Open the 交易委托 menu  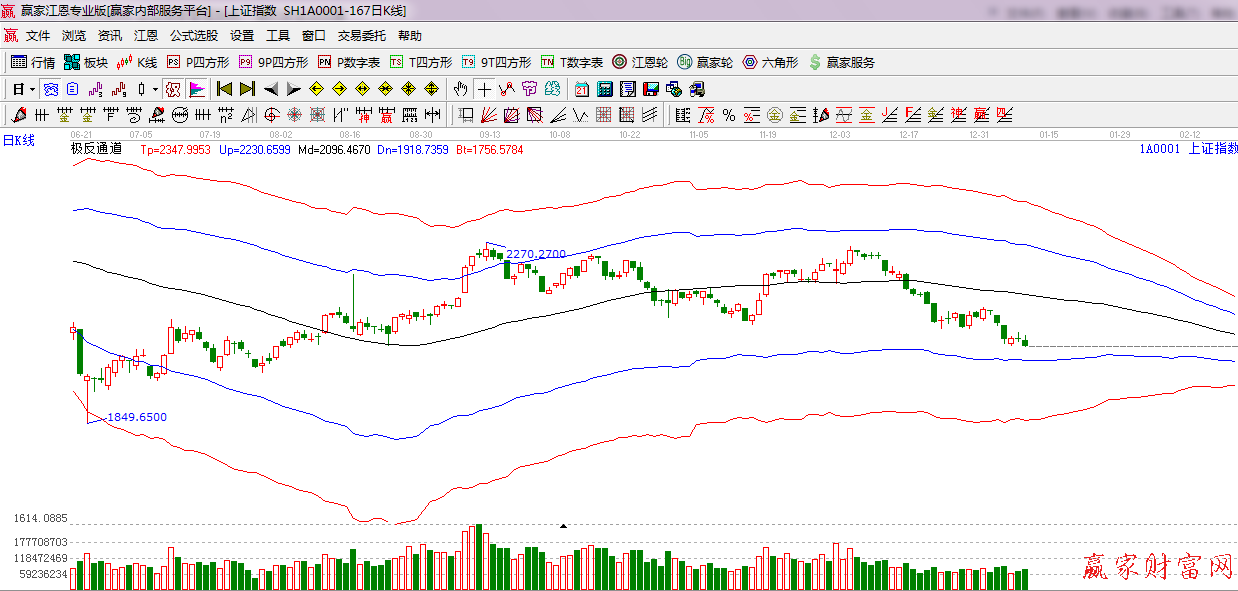tap(361, 36)
